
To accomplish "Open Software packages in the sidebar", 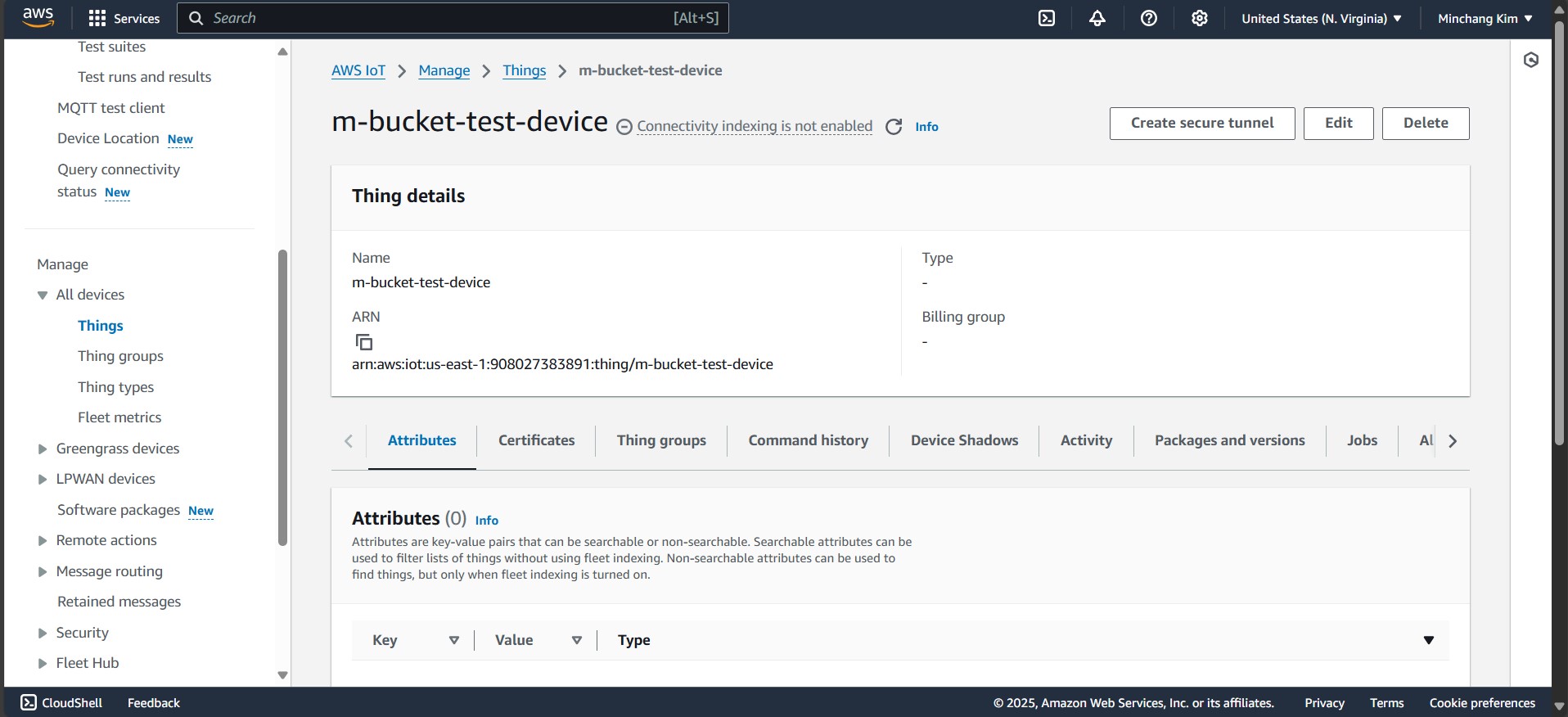I will (x=119, y=510).
